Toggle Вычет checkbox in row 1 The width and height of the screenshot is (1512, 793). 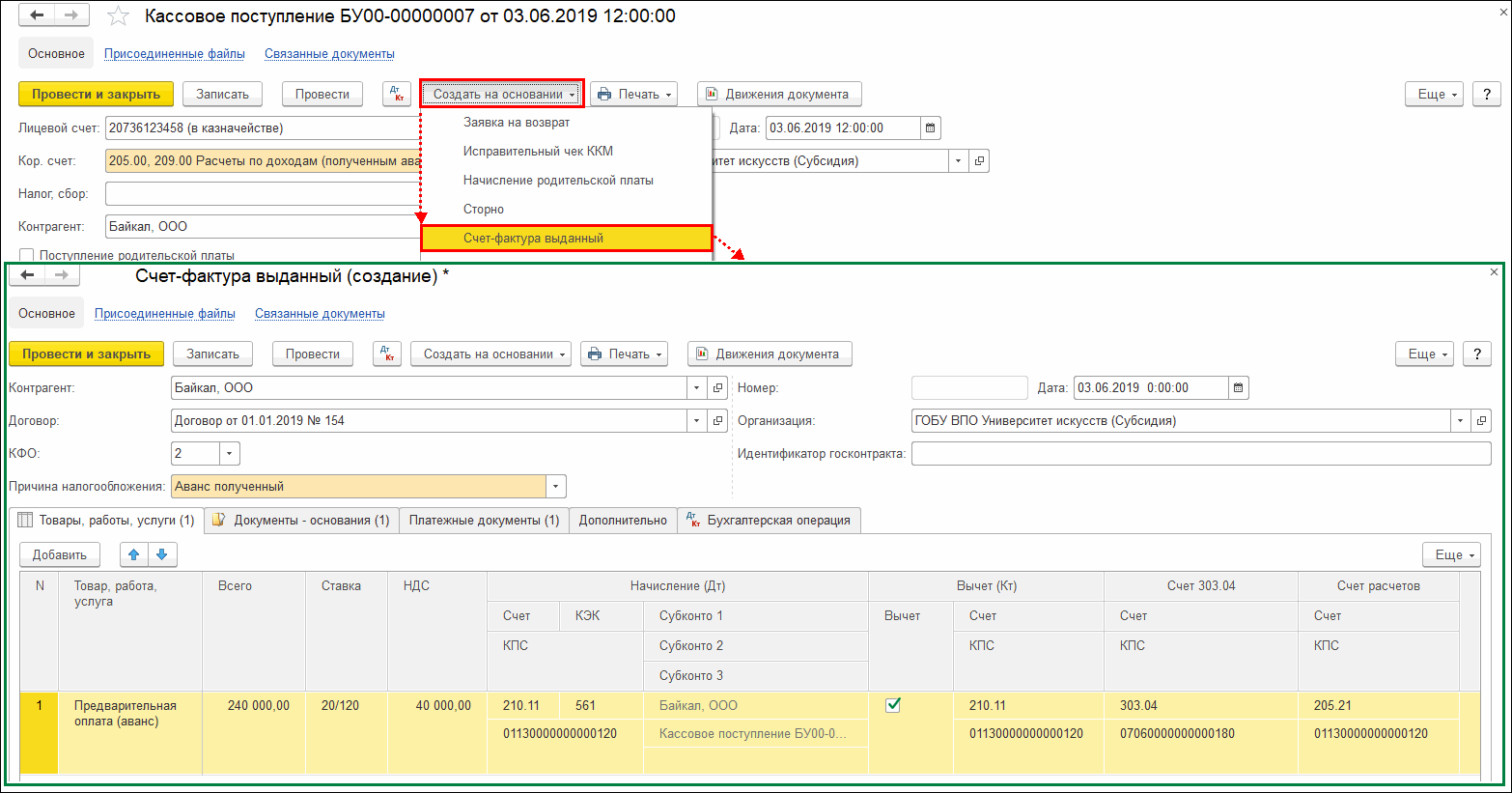coord(893,705)
